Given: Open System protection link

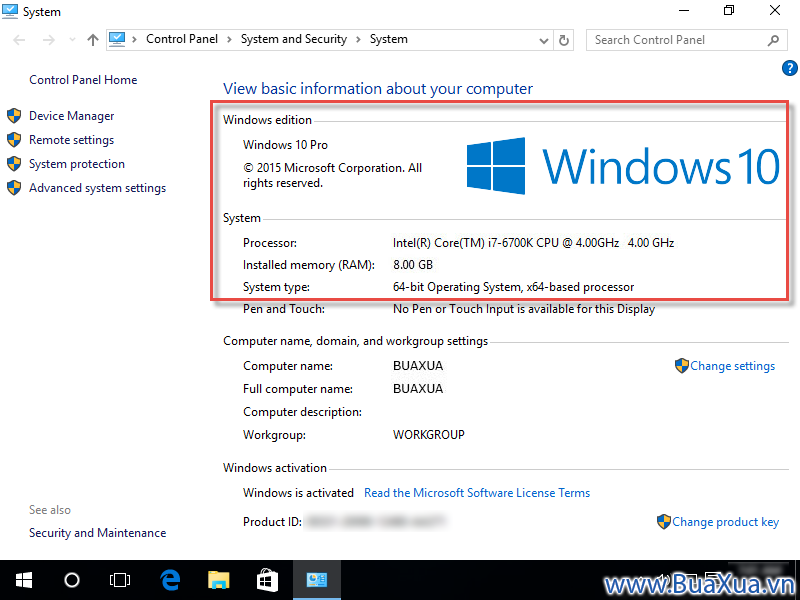Looking at the screenshot, I should click(77, 164).
